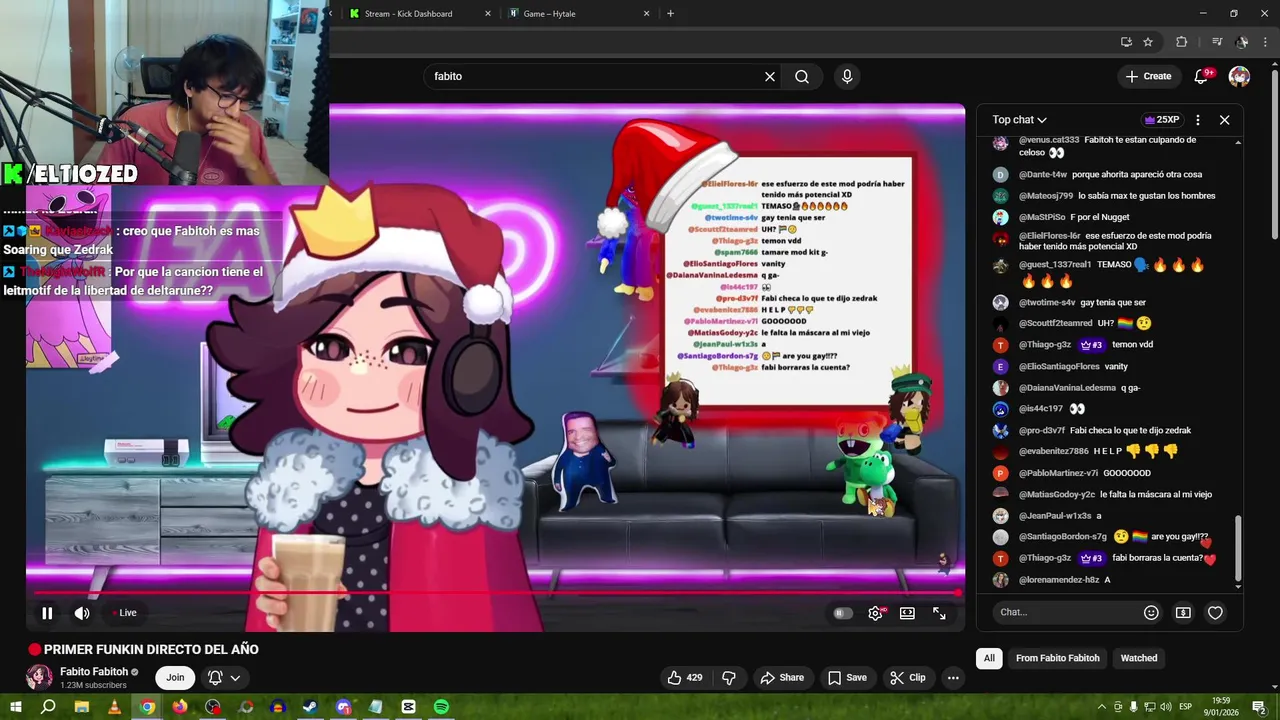Open the Fabito Fabitoh channel avatar

point(39,678)
